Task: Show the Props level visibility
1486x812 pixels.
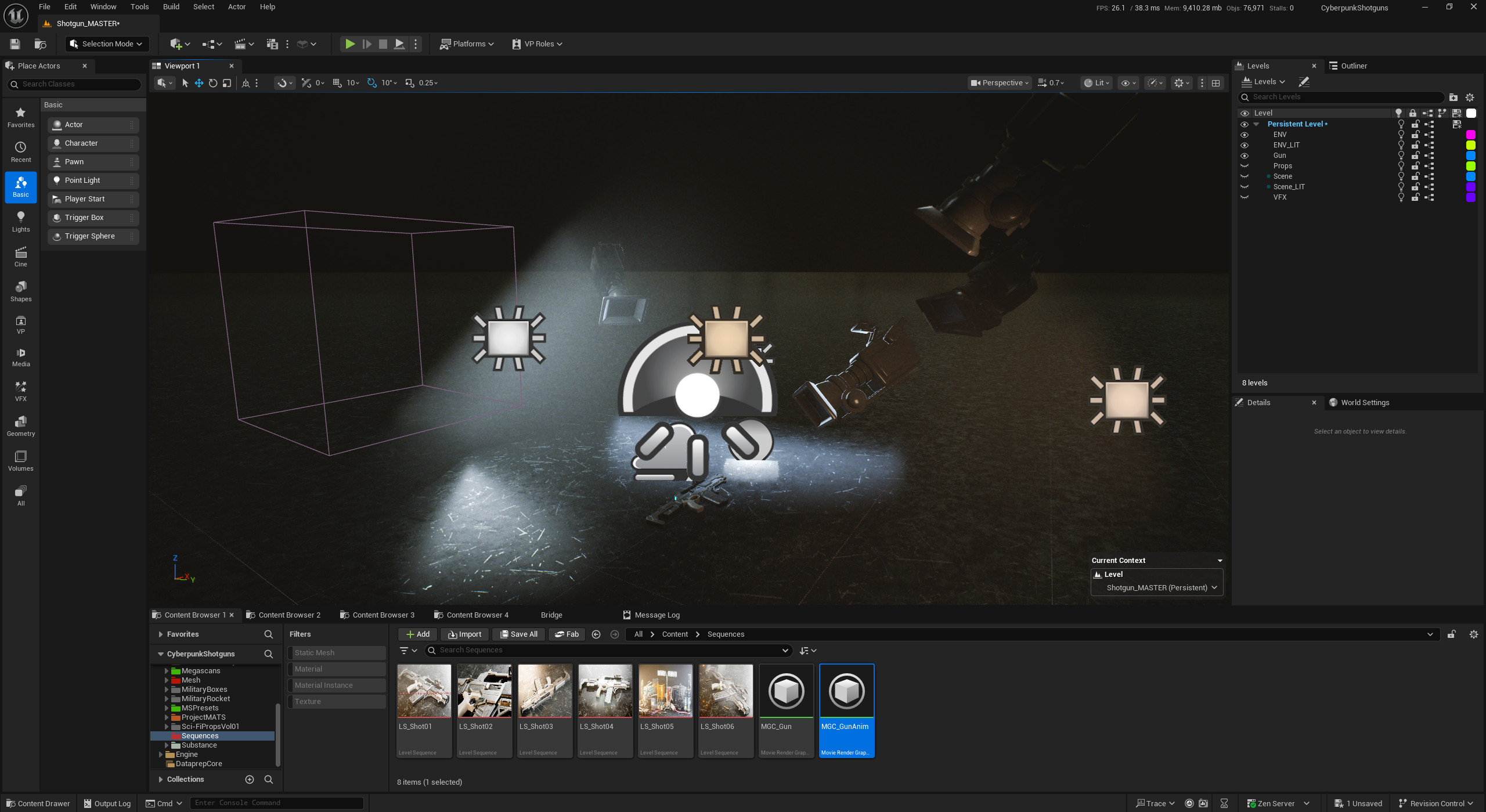Action: (x=1245, y=165)
